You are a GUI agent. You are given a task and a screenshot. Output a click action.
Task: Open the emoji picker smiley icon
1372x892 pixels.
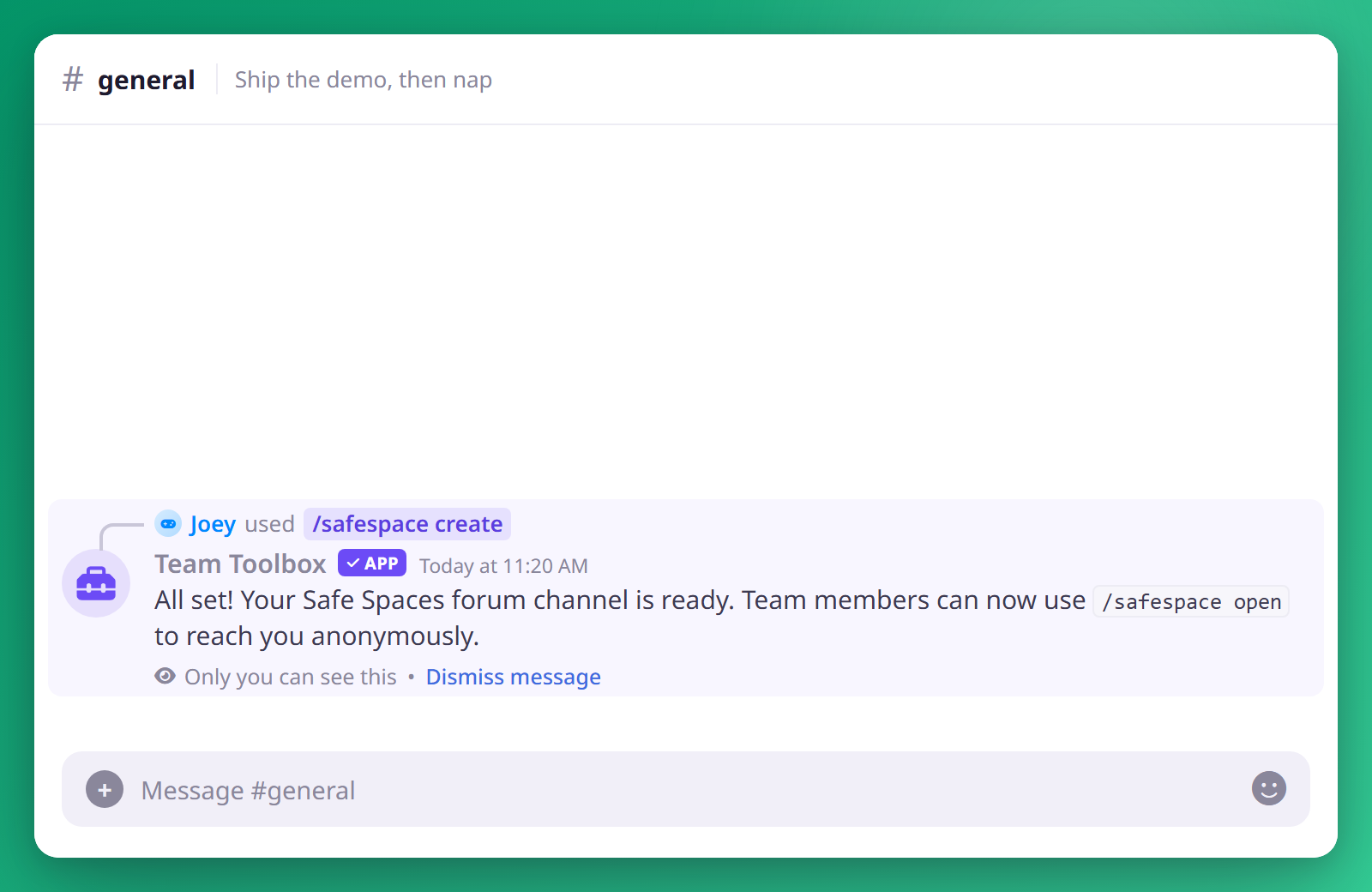[x=1269, y=788]
